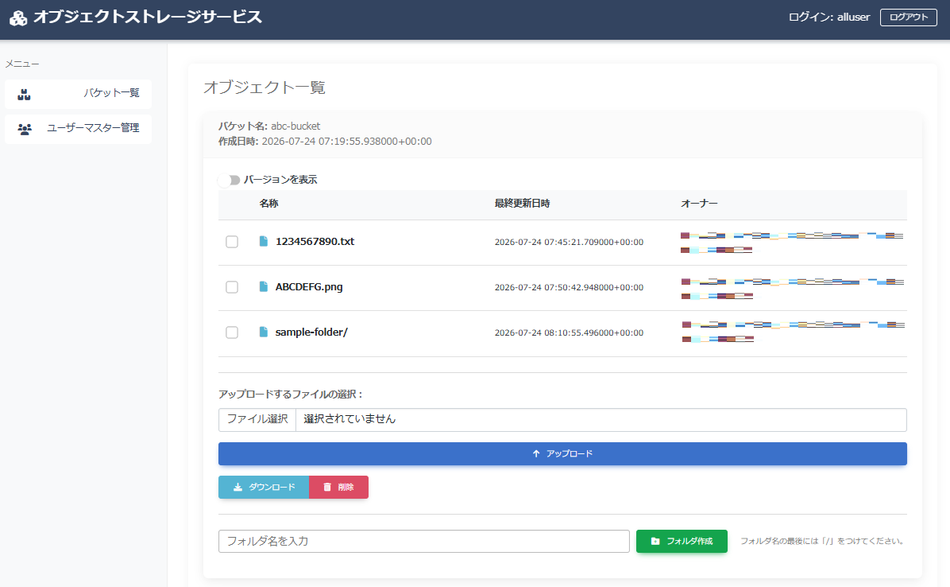Screen dimensions: 950x587
Task: Click the bucket name abc-bucket
Action: tap(296, 126)
